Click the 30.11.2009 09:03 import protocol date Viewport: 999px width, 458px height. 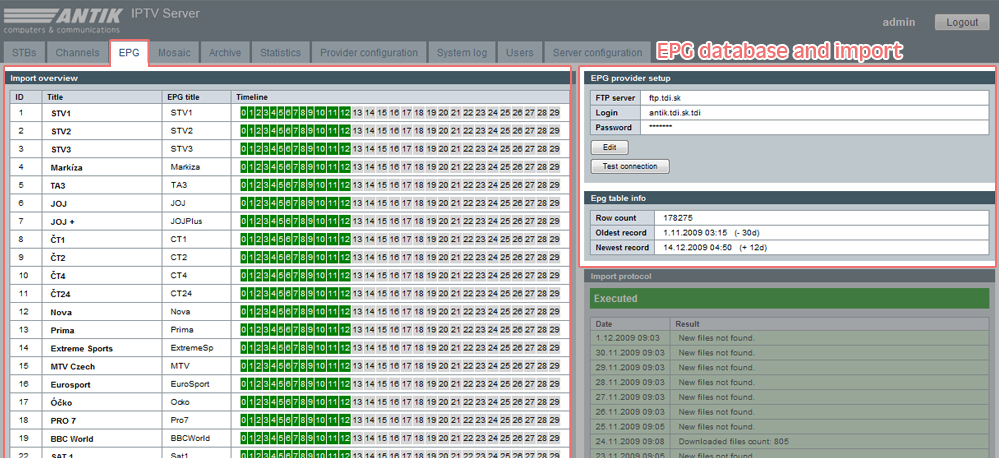630,352
